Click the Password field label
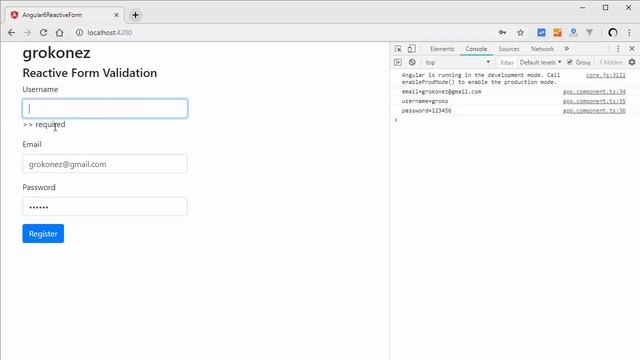Image resolution: width=640 pixels, height=360 pixels. 39,187
